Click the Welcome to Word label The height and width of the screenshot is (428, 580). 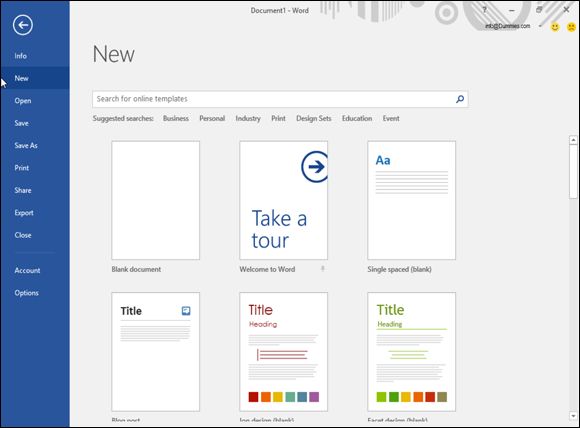point(267,269)
